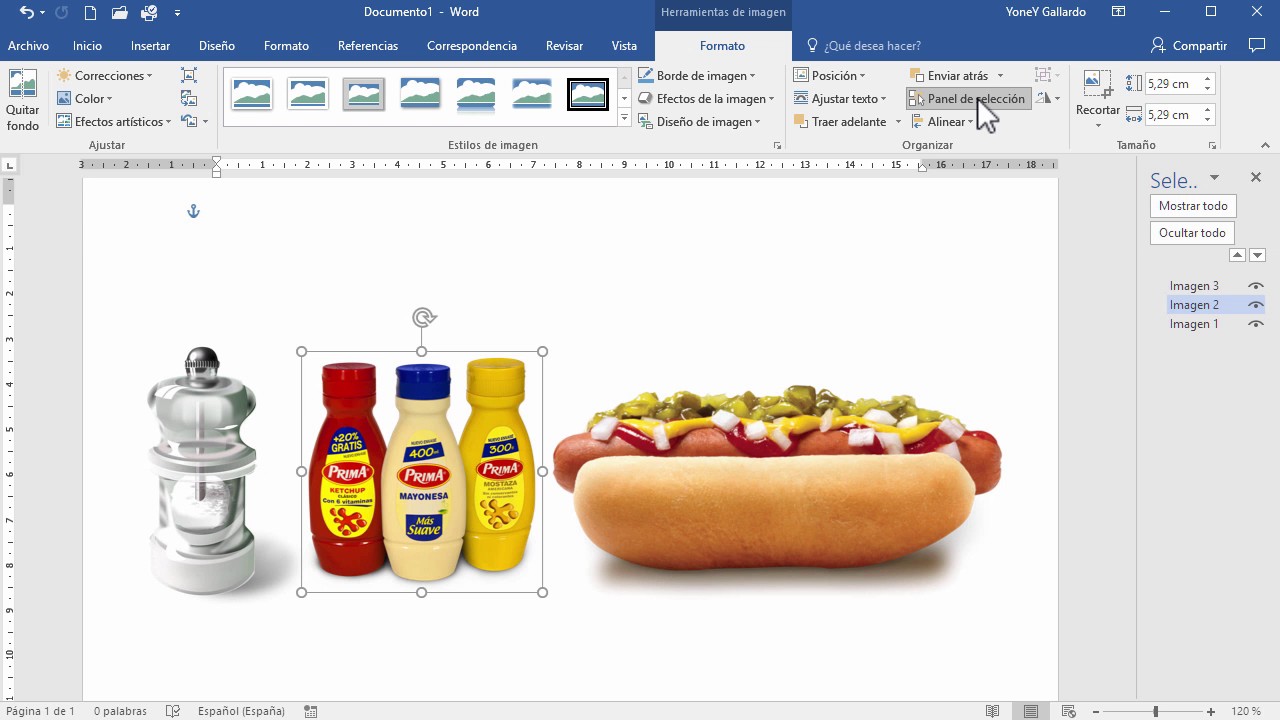The image size is (1280, 720).
Task: Switch to the Insertar ribbon tab
Action: (x=150, y=45)
